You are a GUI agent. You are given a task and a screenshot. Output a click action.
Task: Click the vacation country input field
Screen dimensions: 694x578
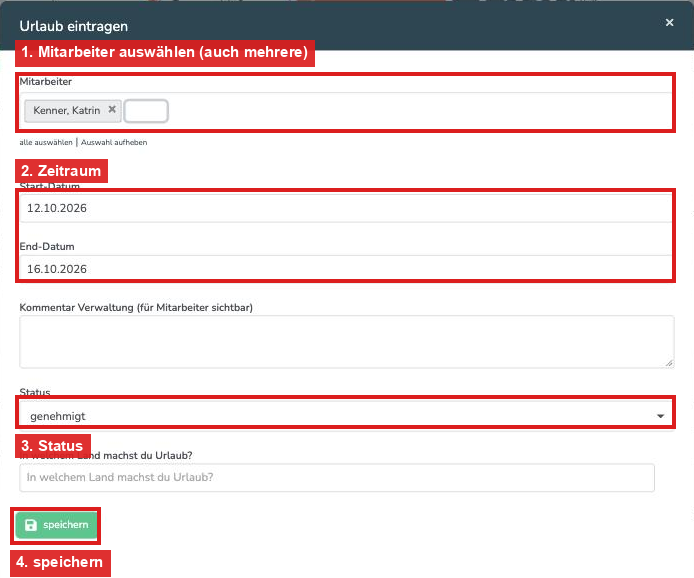click(337, 478)
